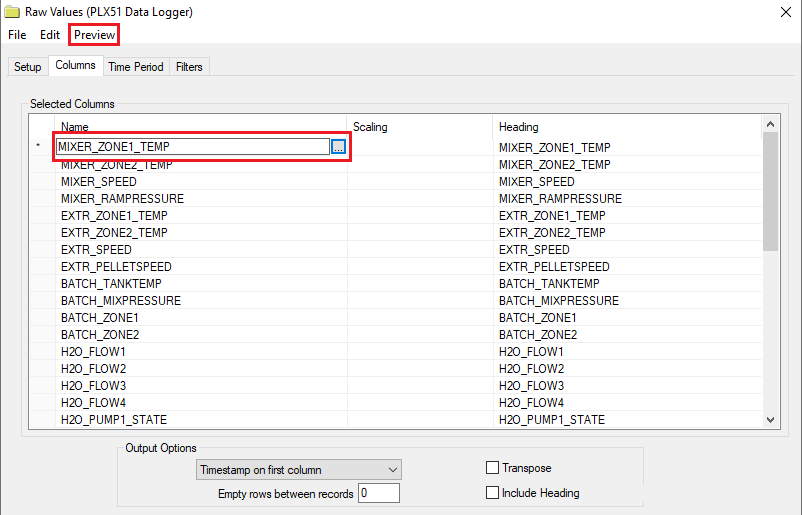The image size is (802, 515).
Task: Select the H2O_FLOW2 name cell
Action: (200, 368)
